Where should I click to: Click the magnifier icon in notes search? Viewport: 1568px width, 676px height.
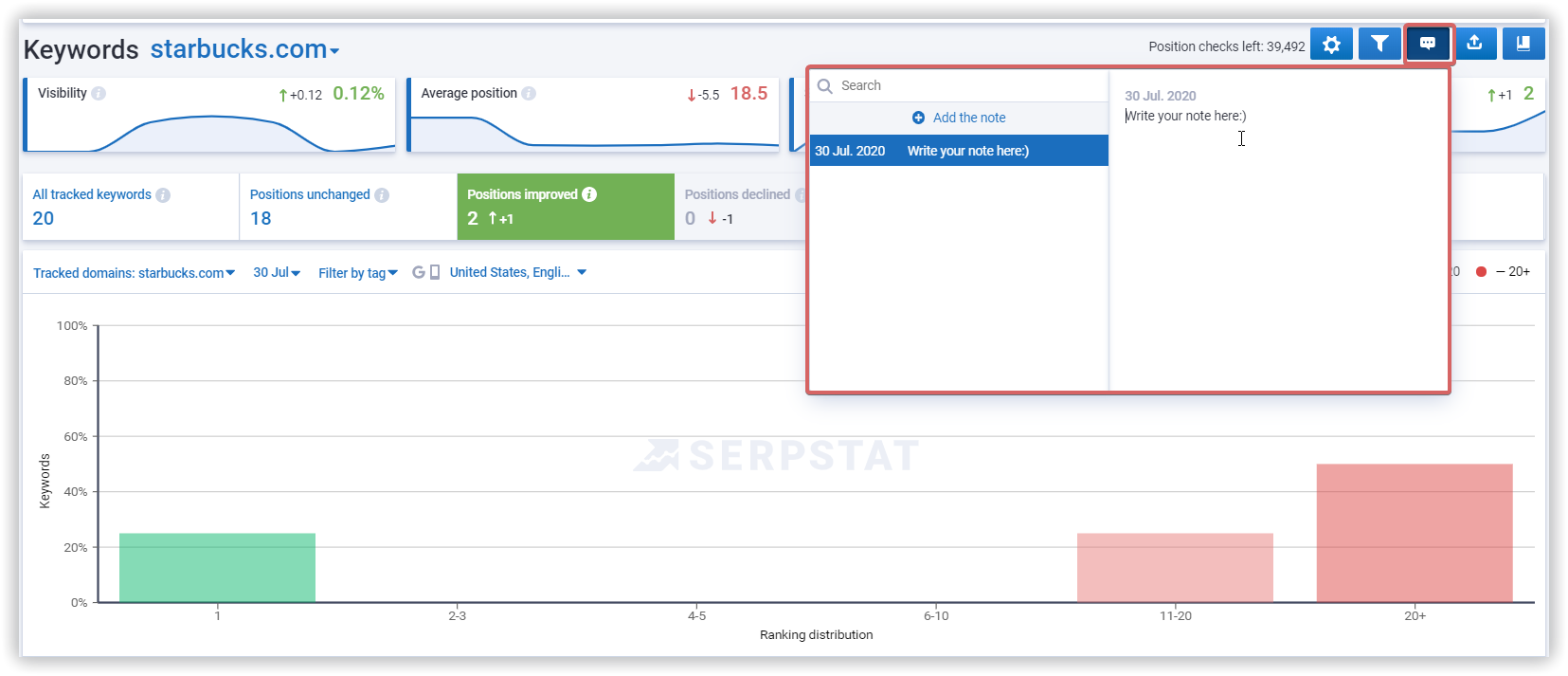(824, 85)
